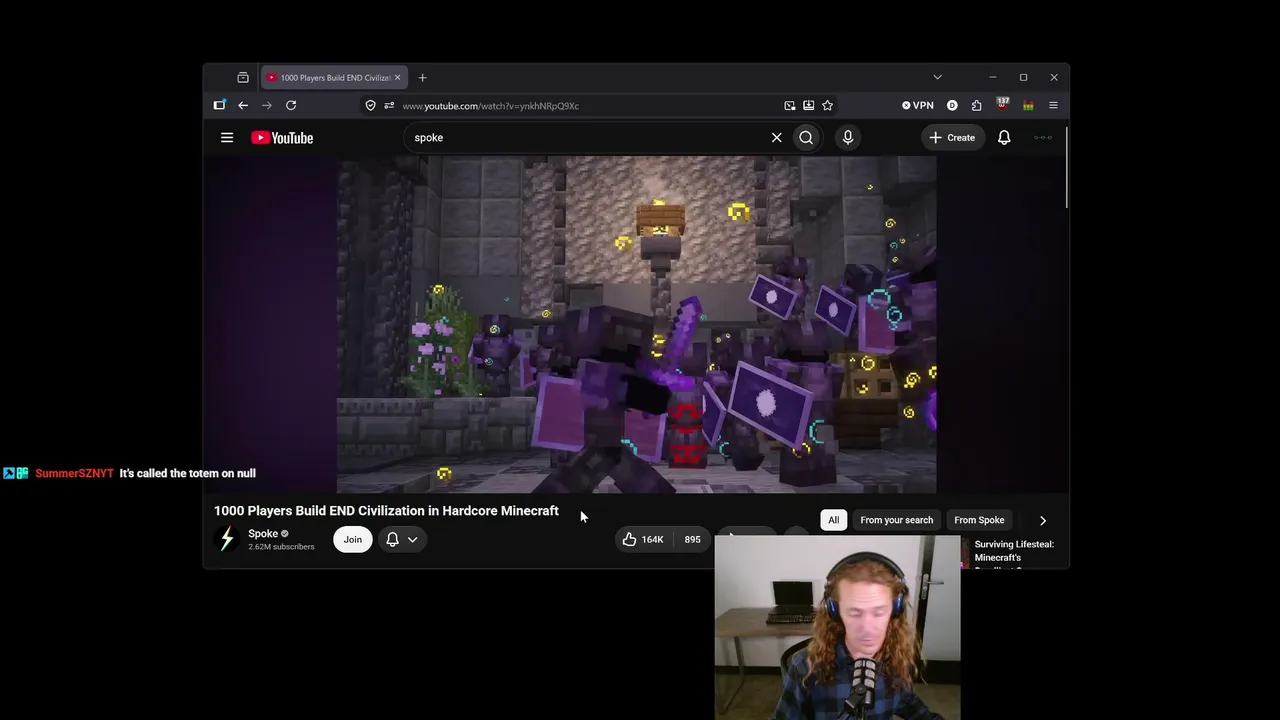Open Firefox View button on the tab bar
Image resolution: width=1280 pixels, height=720 pixels.
click(x=243, y=78)
